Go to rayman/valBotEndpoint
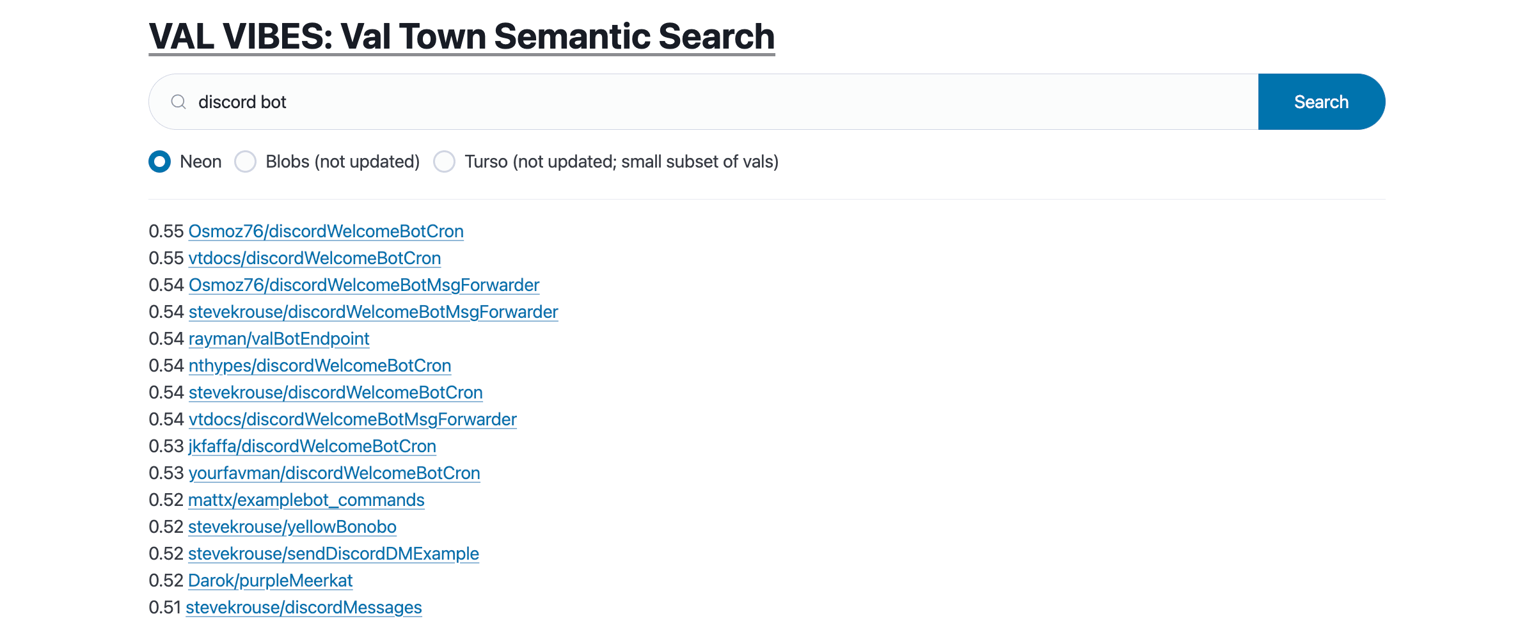The height and width of the screenshot is (623, 1520). [279, 339]
